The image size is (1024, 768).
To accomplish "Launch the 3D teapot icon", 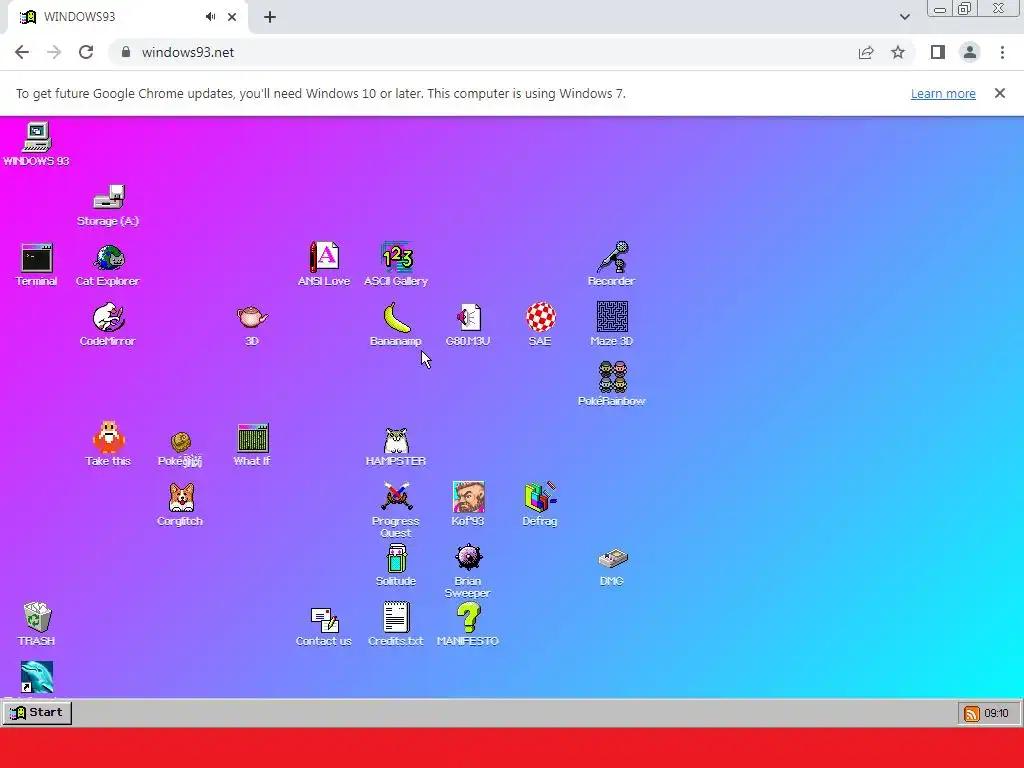I will (x=252, y=318).
